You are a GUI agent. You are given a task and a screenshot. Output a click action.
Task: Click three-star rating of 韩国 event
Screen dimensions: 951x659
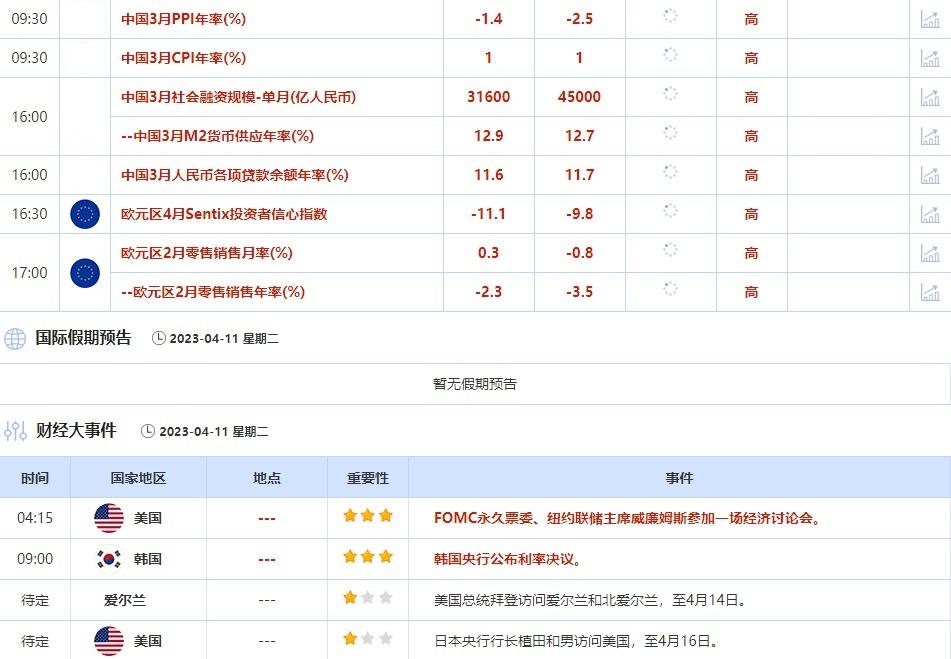click(x=368, y=557)
